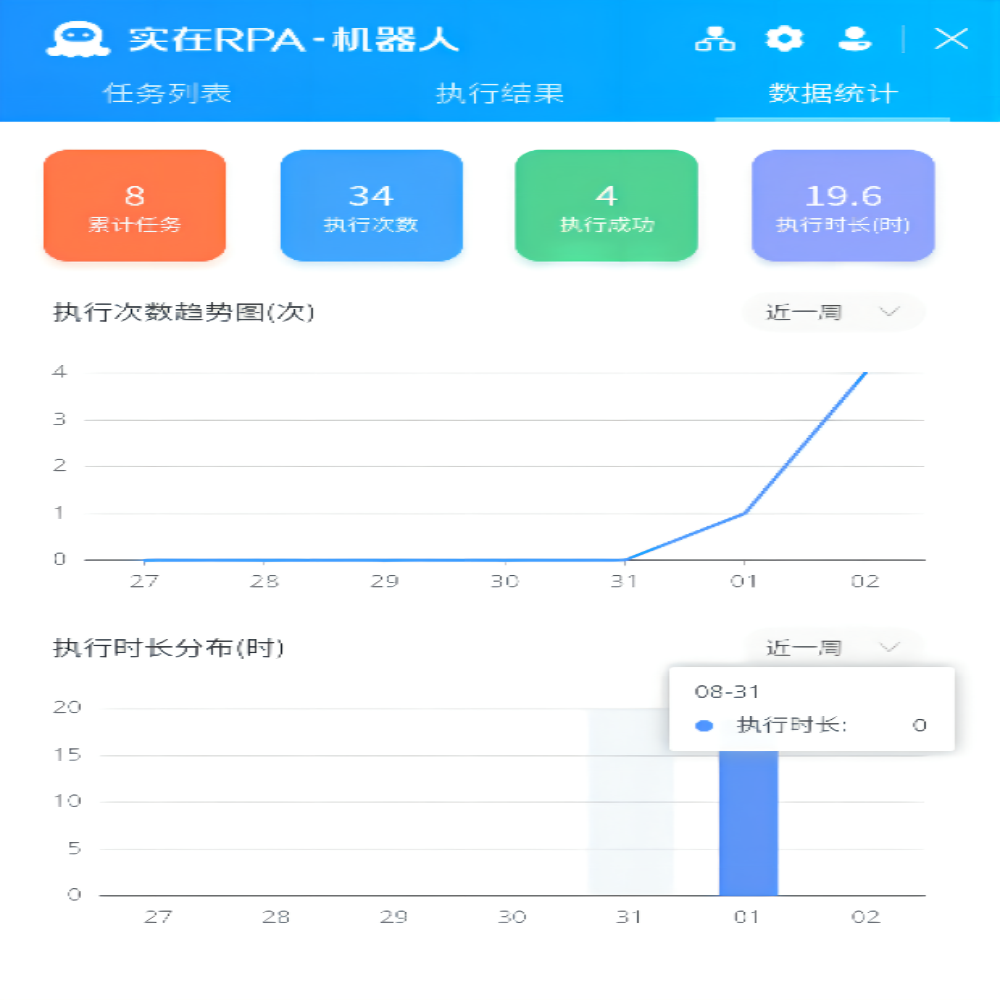Click the orange 累计任务 card

135,206
